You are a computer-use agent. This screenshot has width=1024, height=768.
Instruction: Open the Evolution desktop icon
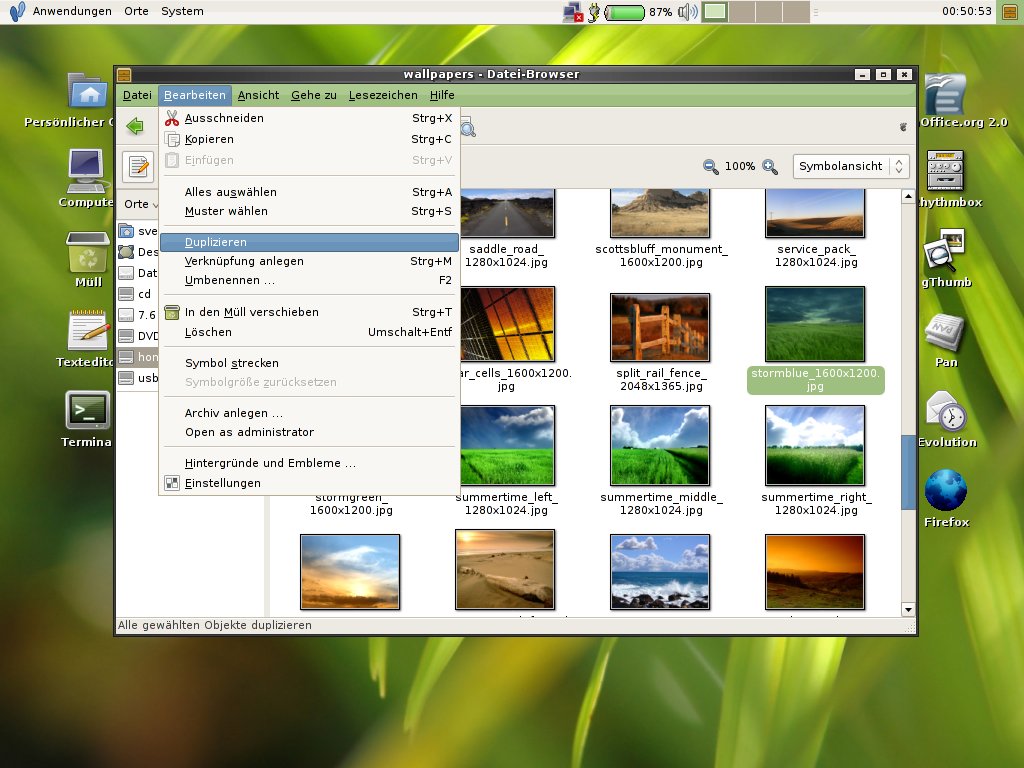[947, 419]
